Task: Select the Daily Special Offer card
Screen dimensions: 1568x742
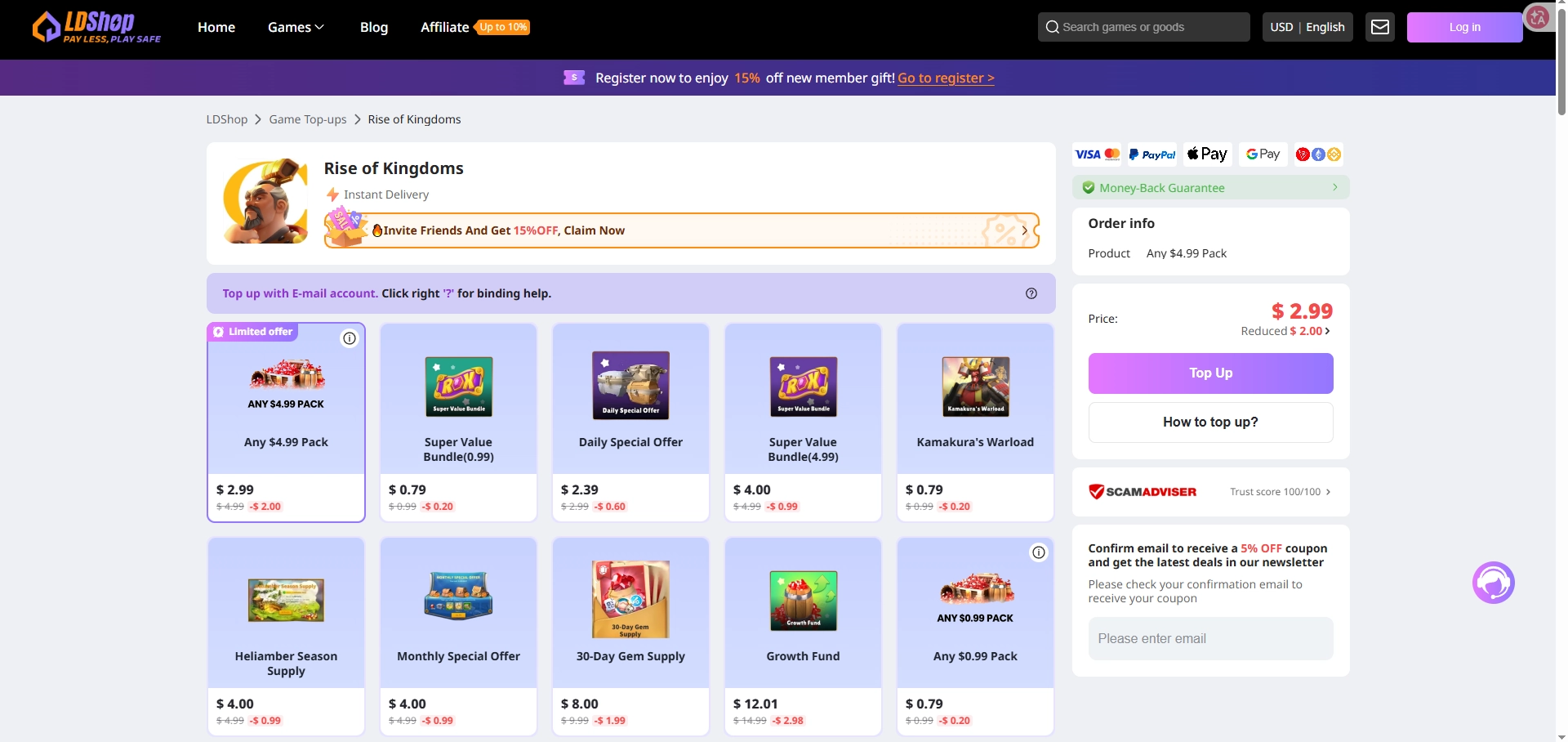Action: [630, 422]
